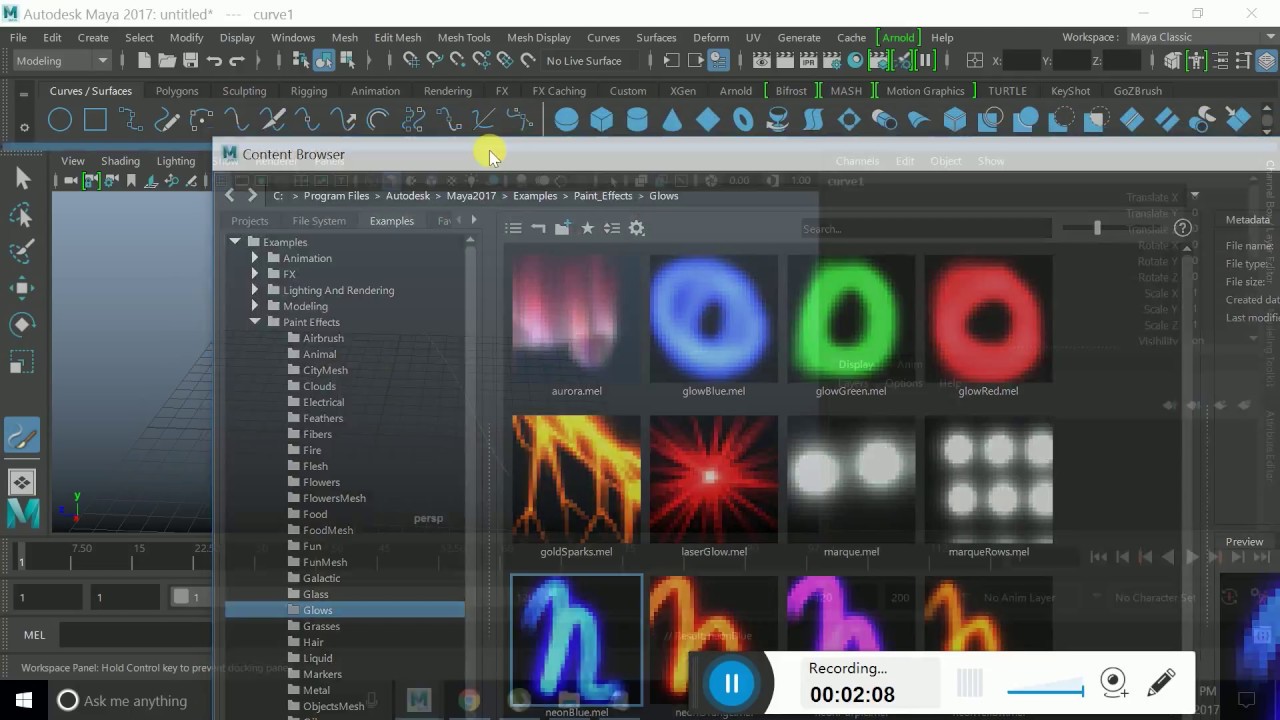
Task: Select the Paint Effects brush tool
Action: coord(22,436)
